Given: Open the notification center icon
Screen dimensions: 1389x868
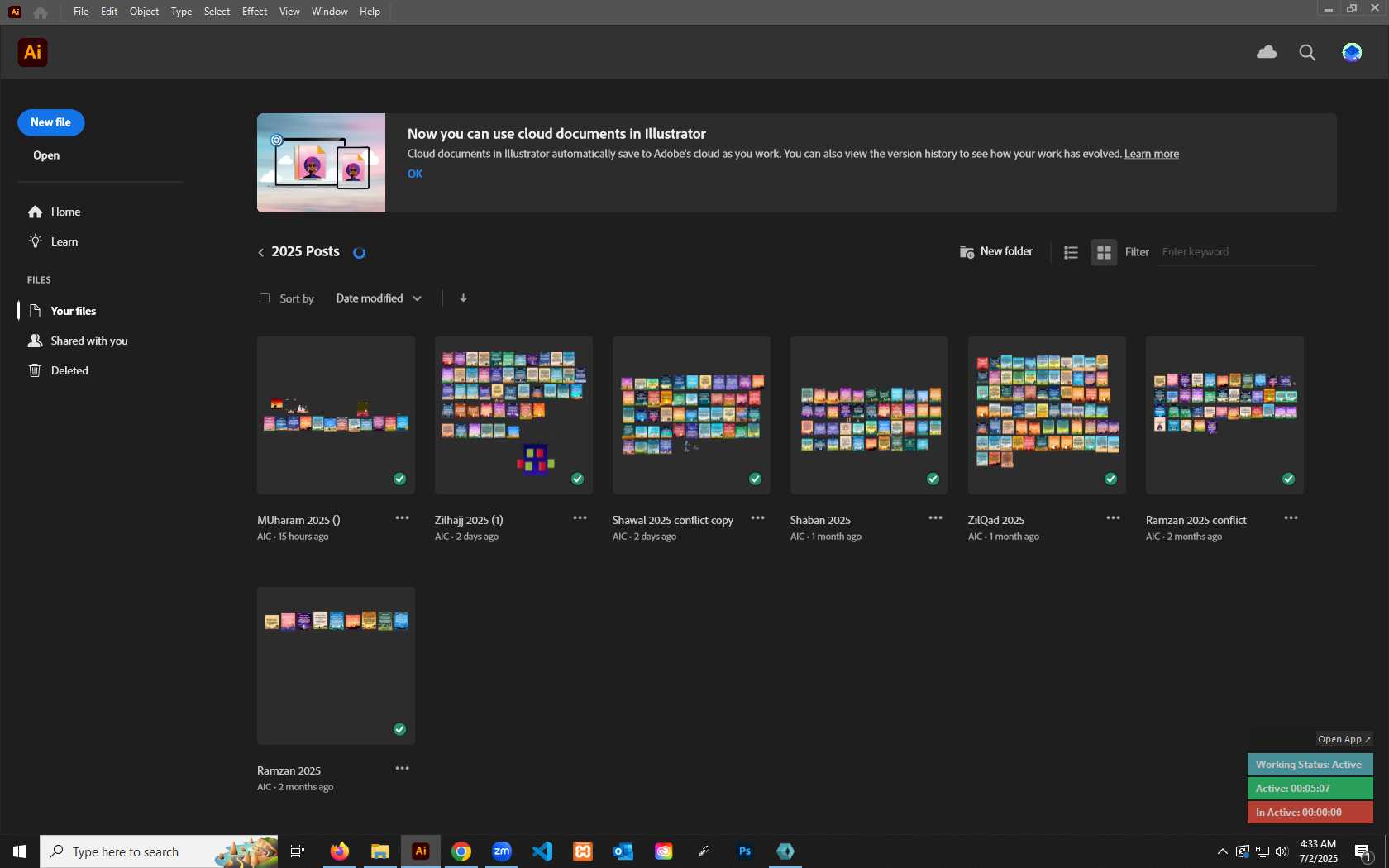Looking at the screenshot, I should click(x=1363, y=851).
